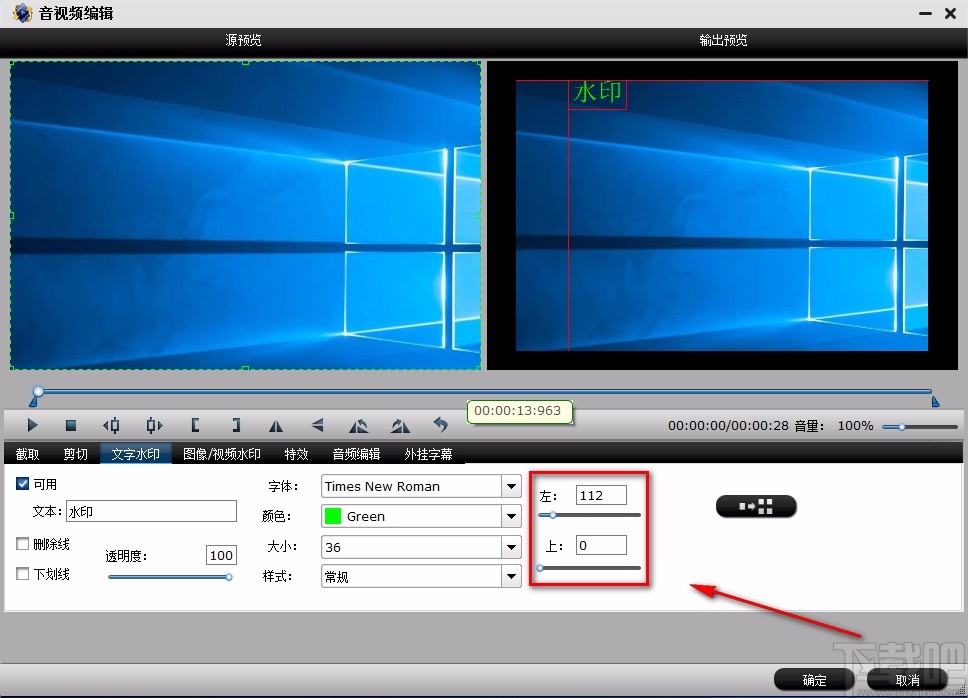968x698 pixels.
Task: Click the 确定 confirm button
Action: tap(813, 679)
